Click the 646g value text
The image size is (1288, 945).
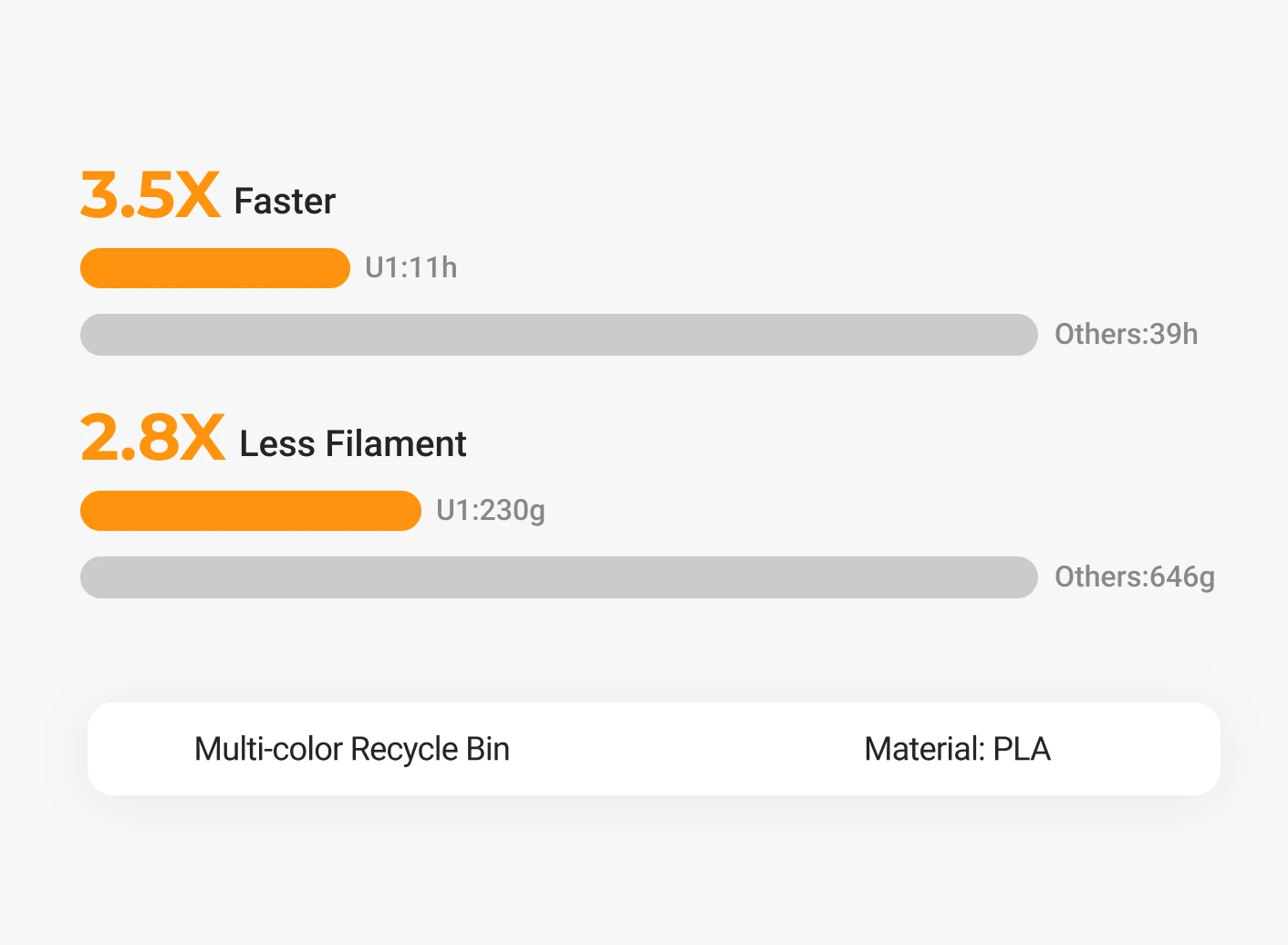pos(1182,577)
